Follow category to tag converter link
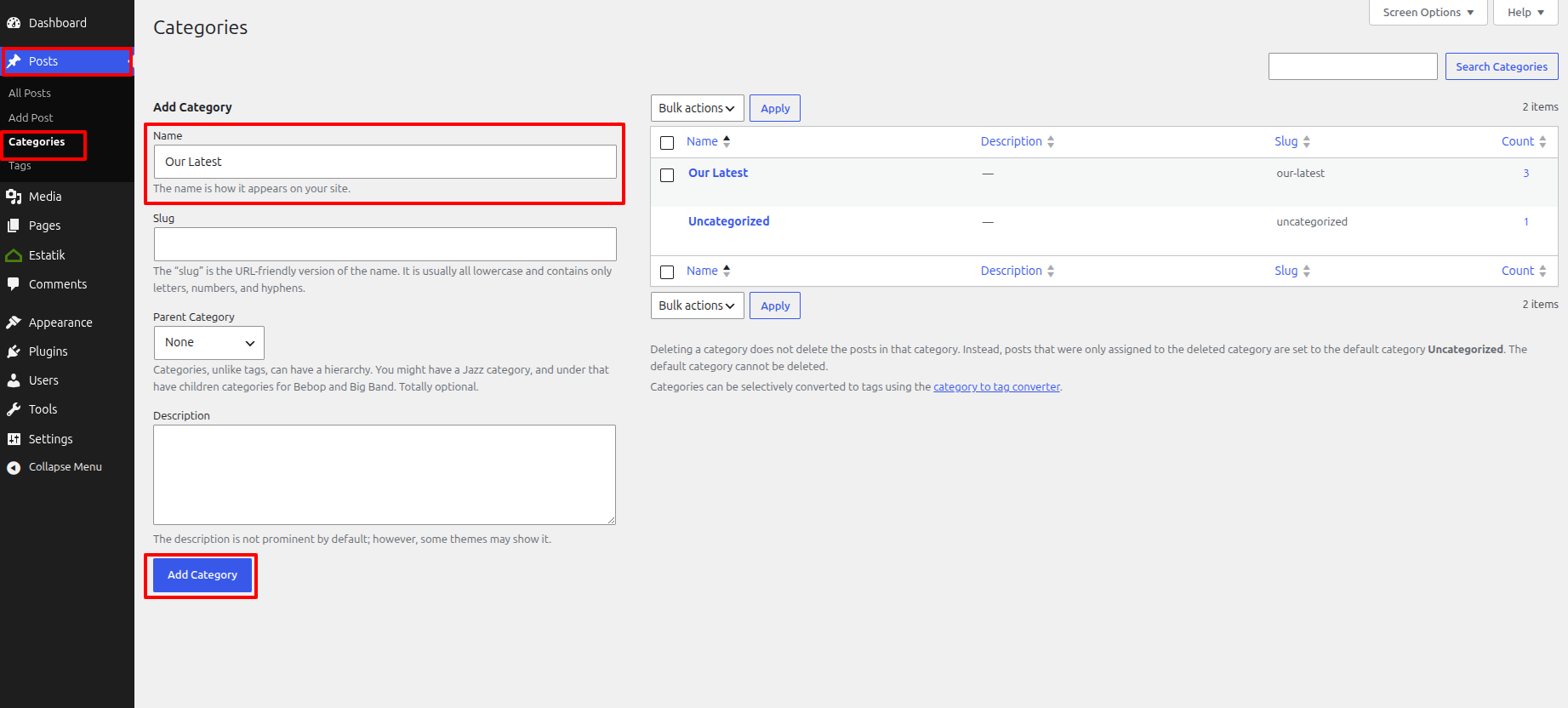 [x=997, y=387]
